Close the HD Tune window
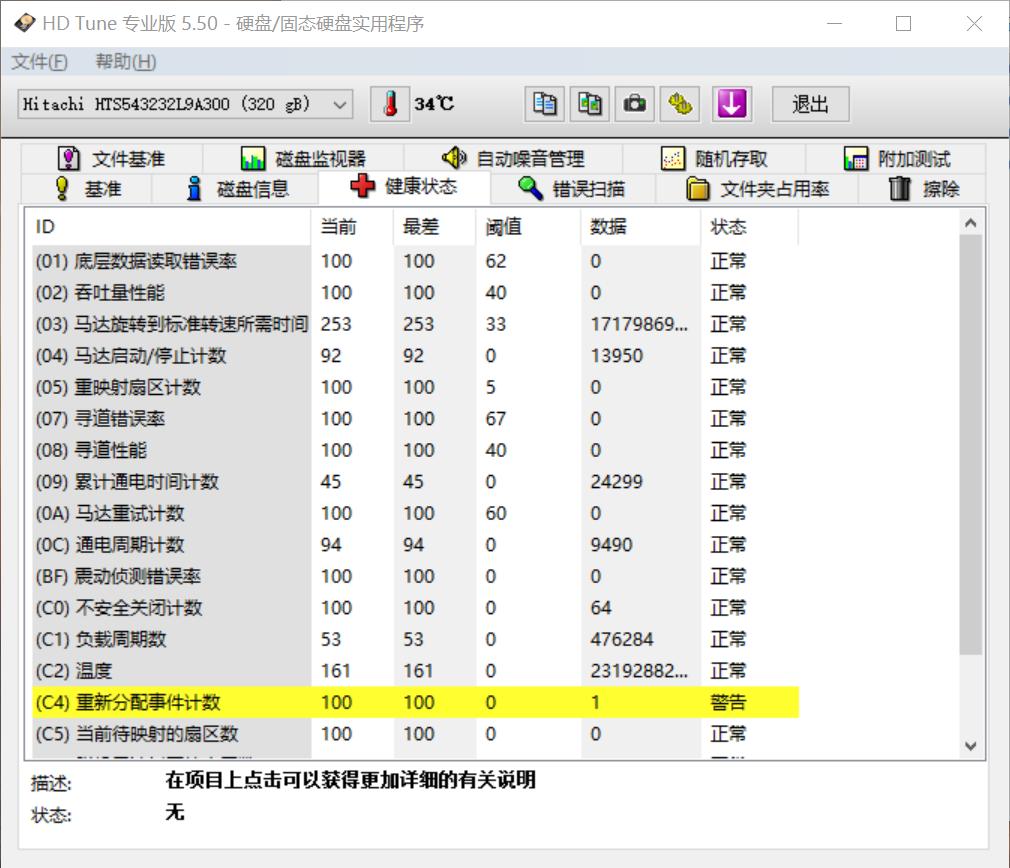 tap(974, 24)
